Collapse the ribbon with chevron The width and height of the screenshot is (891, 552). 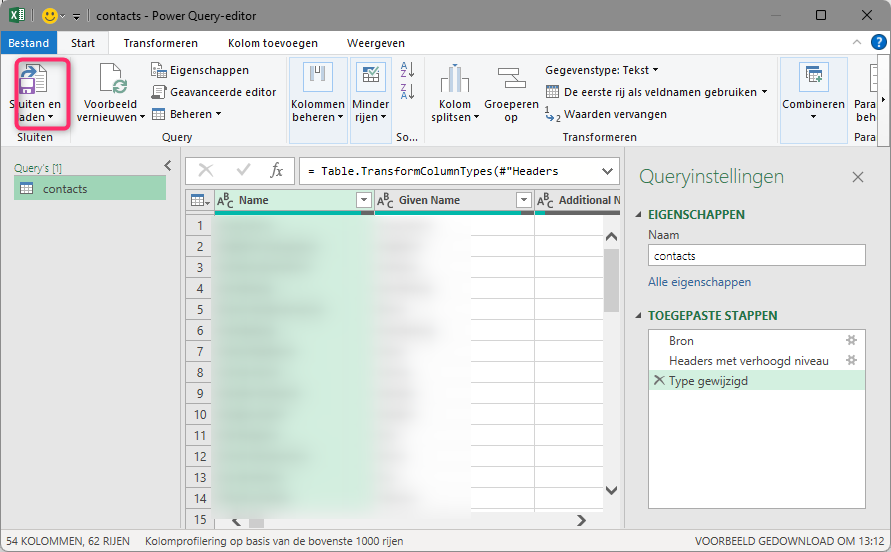tap(857, 43)
